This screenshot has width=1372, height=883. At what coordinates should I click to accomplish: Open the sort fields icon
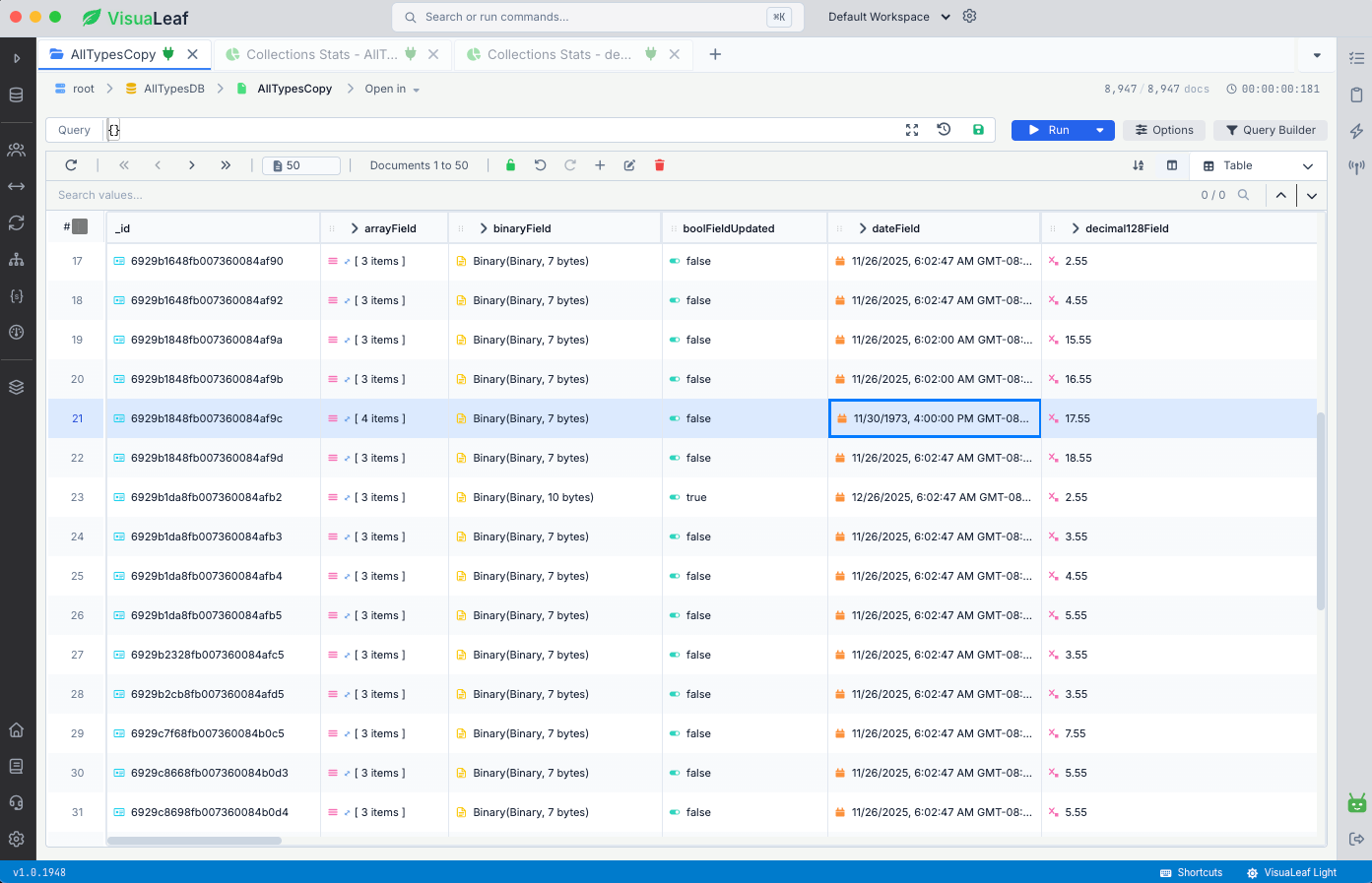pyautogui.click(x=1139, y=165)
